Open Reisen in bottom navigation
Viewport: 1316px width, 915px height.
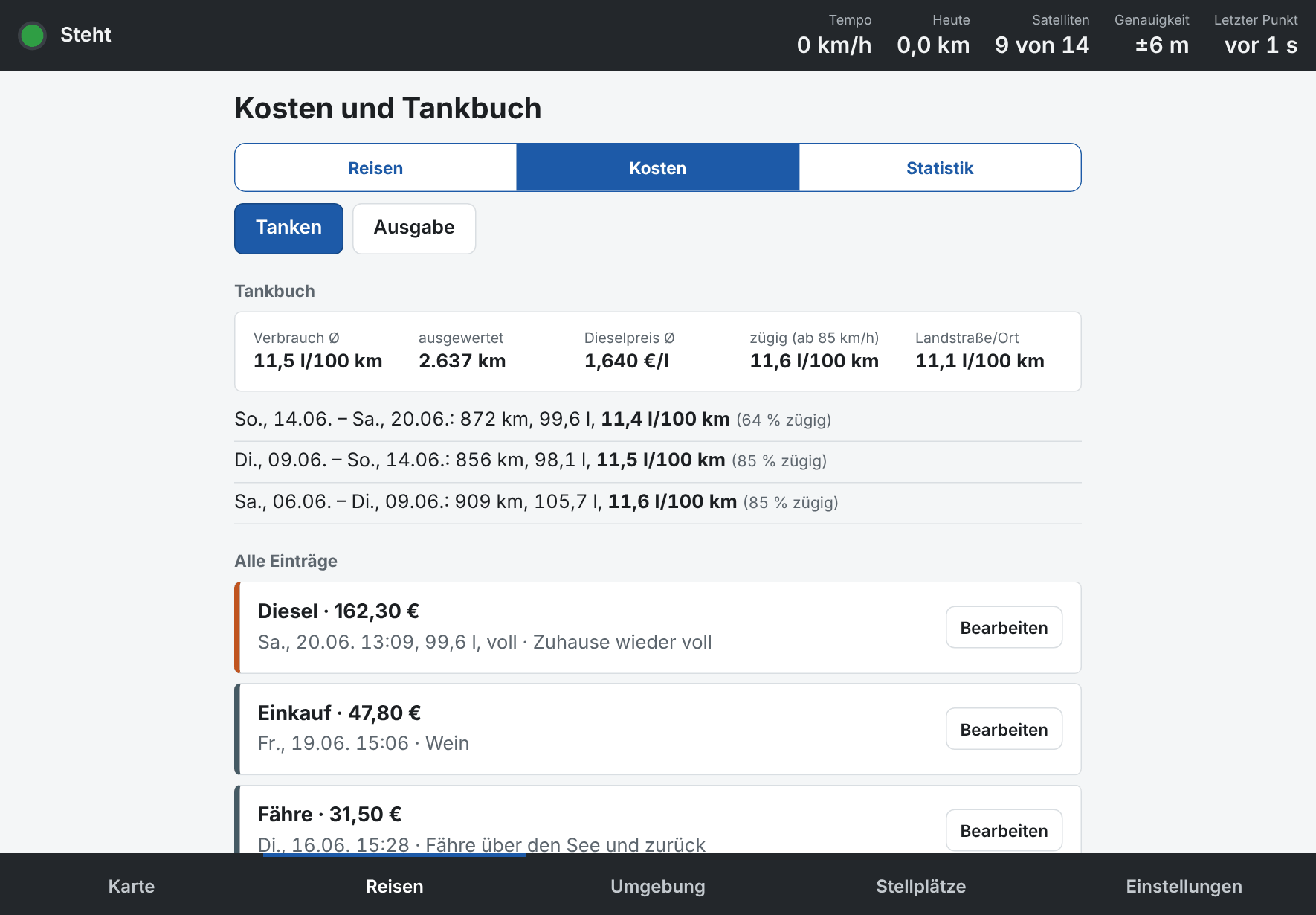[x=395, y=886]
